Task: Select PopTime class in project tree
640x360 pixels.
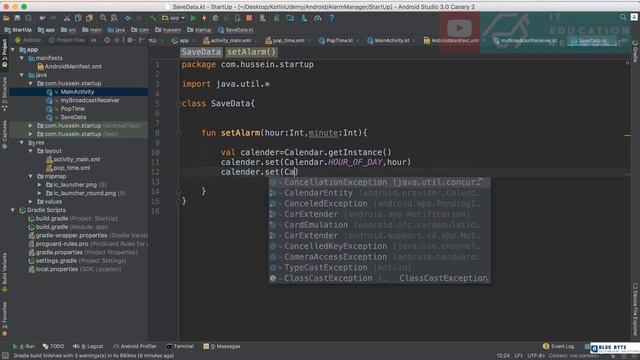Action: click(x=72, y=109)
